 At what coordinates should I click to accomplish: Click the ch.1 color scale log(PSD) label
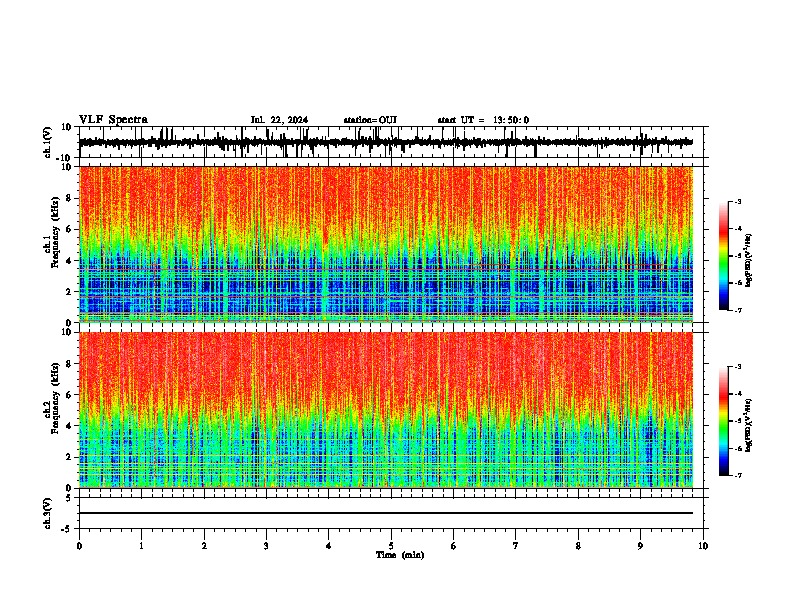[x=749, y=260]
